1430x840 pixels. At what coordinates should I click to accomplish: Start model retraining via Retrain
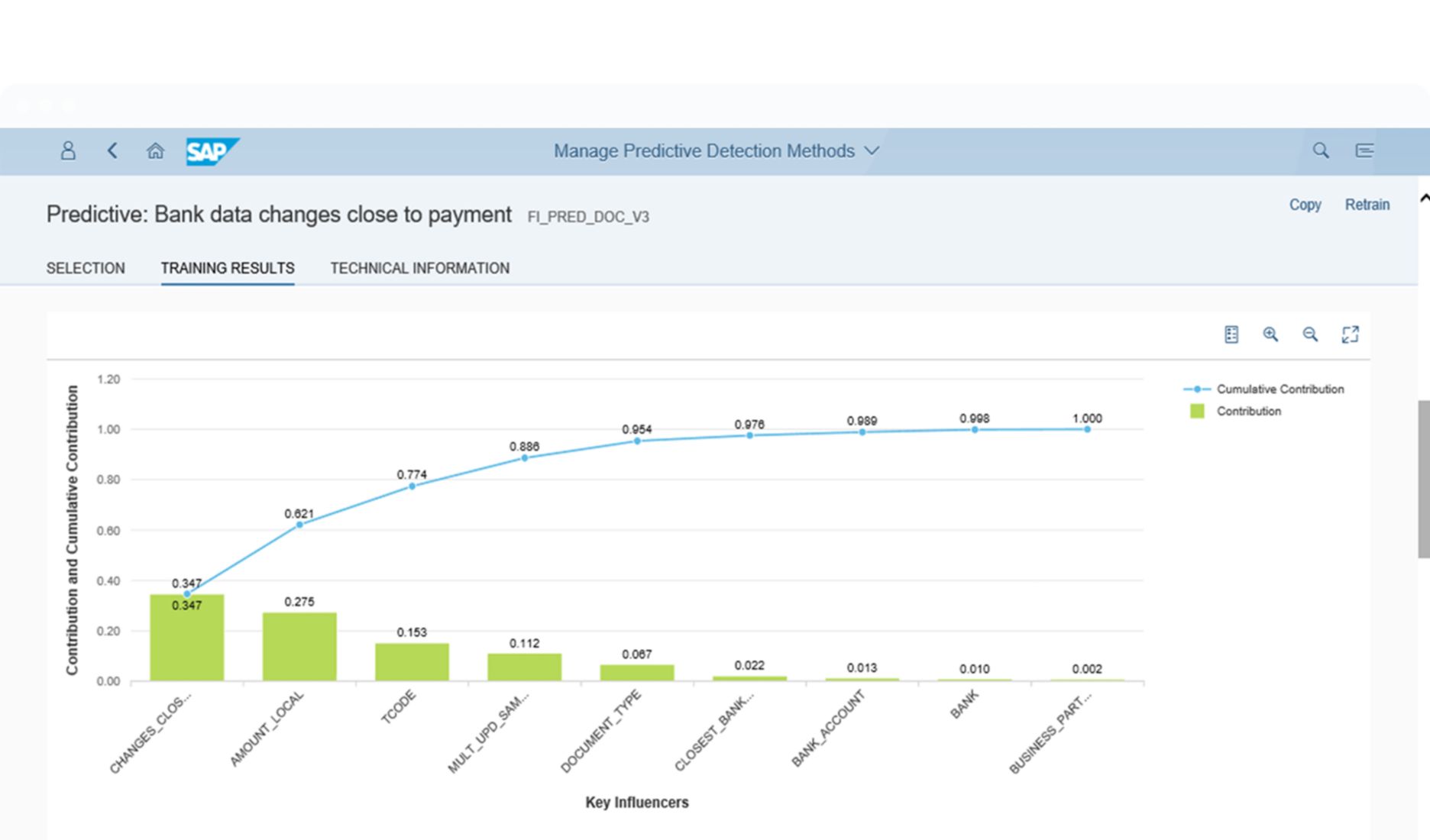[x=1367, y=205]
